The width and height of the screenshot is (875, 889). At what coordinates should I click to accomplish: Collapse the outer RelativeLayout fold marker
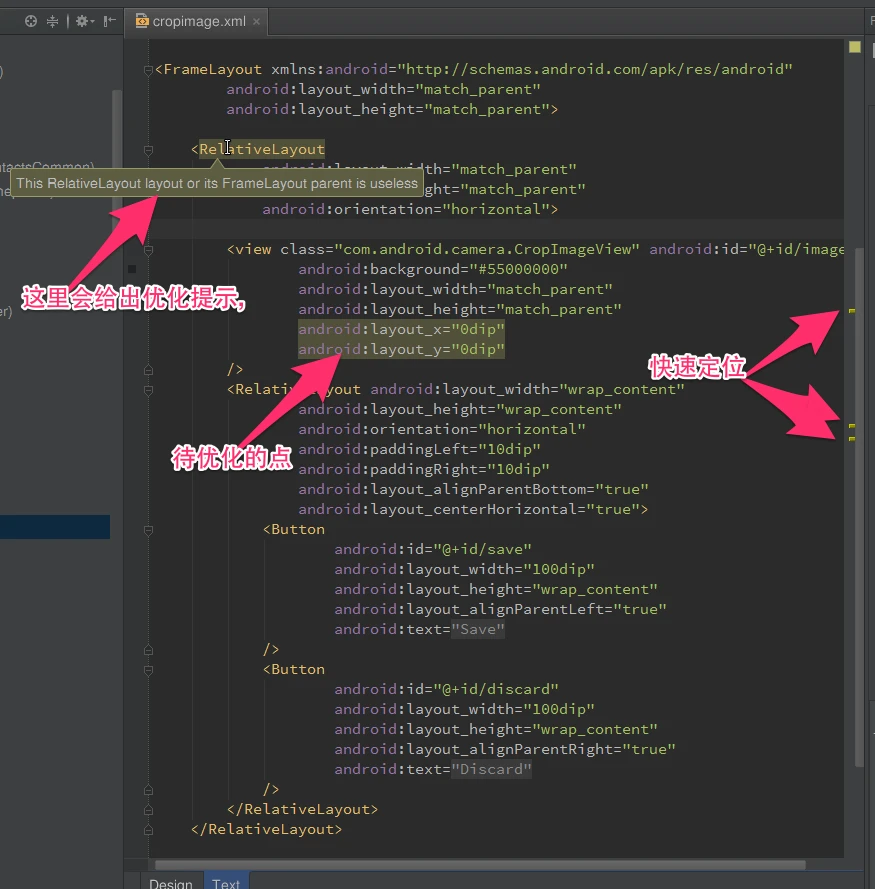148,150
